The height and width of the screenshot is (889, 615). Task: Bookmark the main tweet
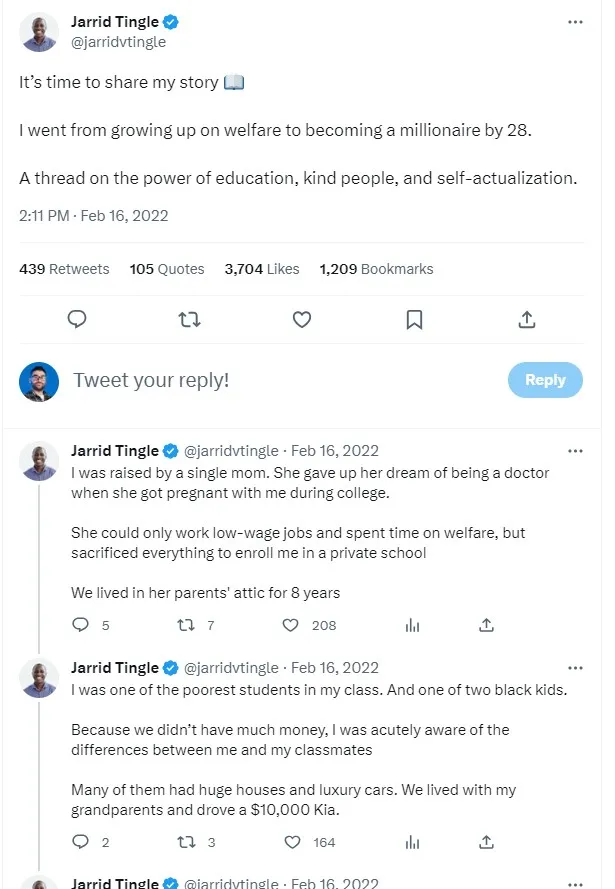coord(414,318)
